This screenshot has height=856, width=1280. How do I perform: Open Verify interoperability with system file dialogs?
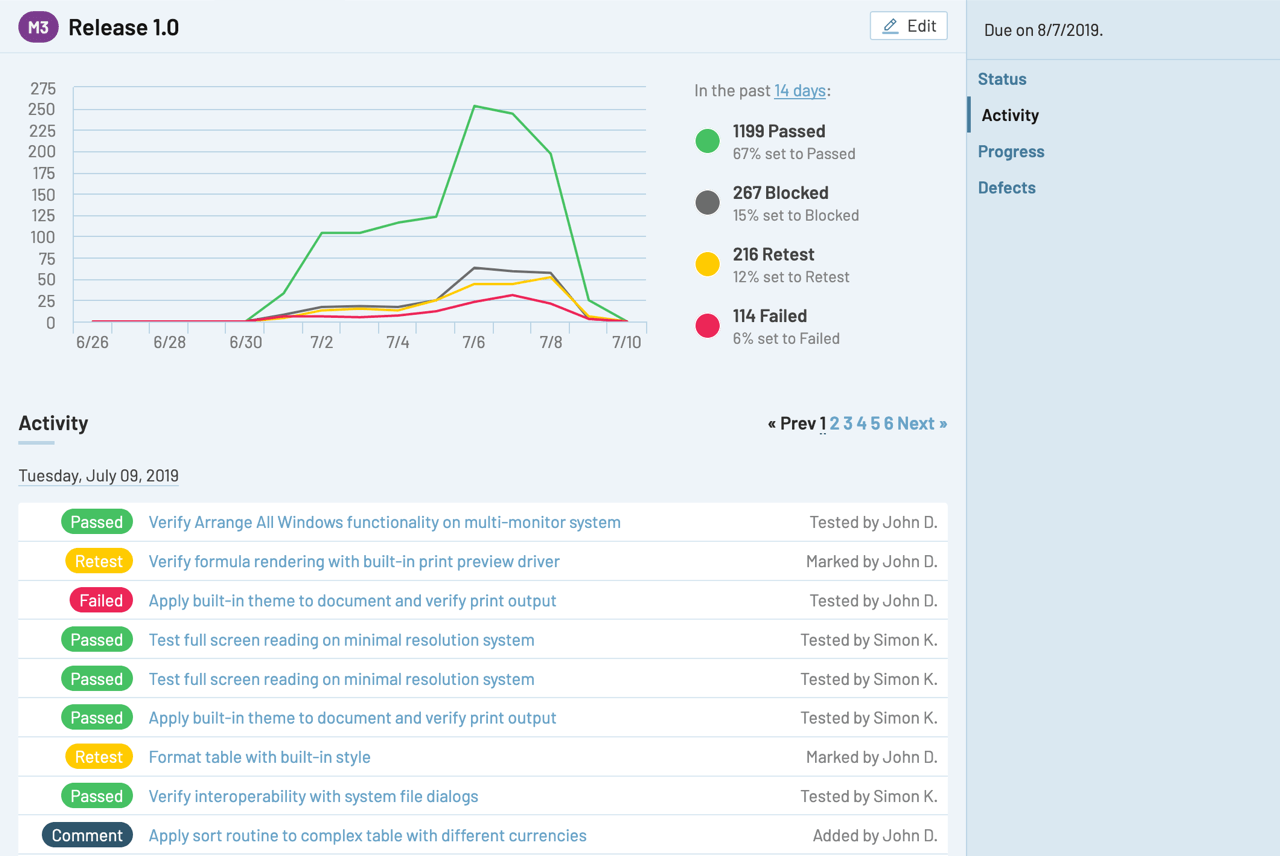(x=314, y=796)
